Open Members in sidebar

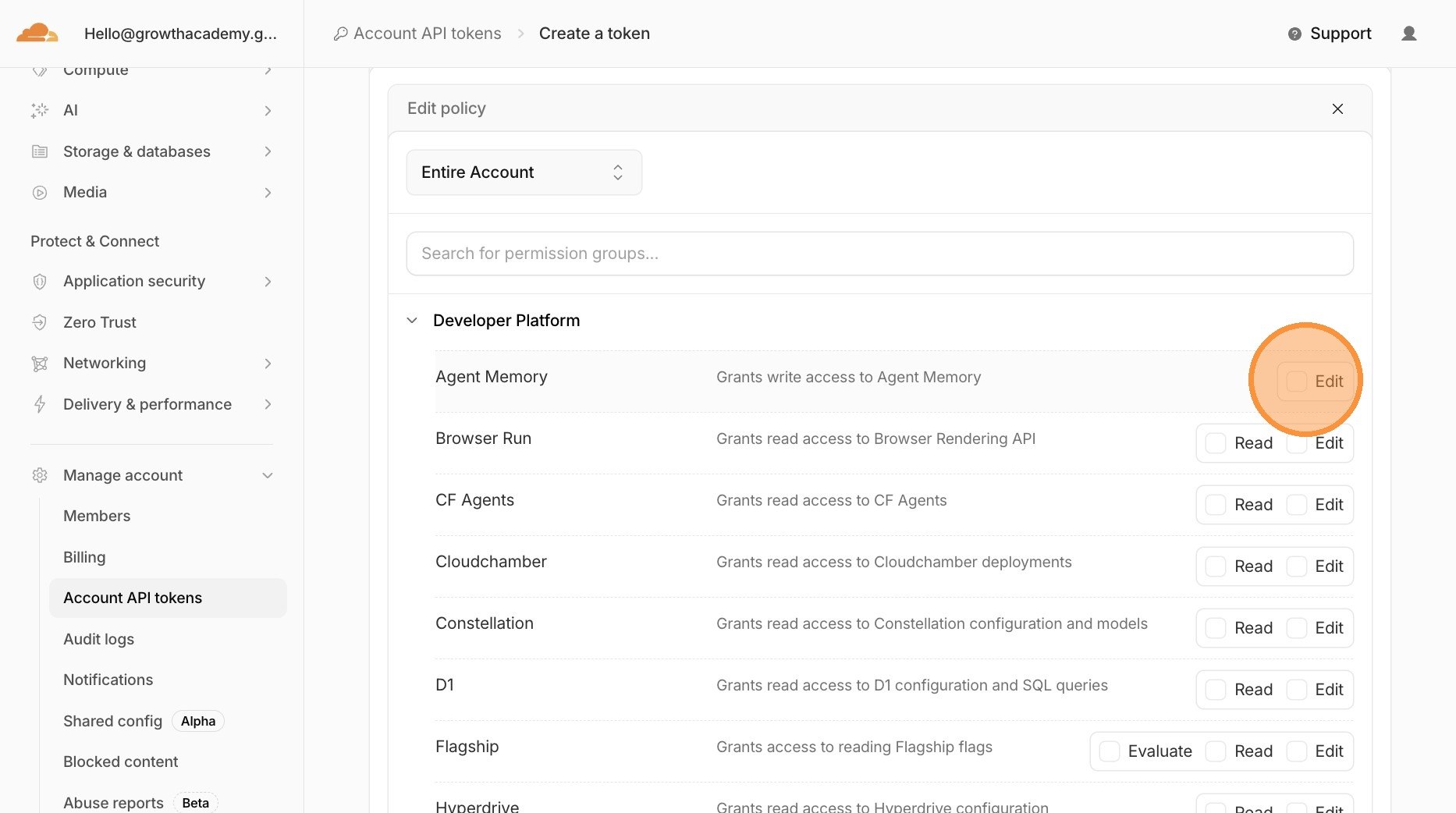[x=97, y=516]
